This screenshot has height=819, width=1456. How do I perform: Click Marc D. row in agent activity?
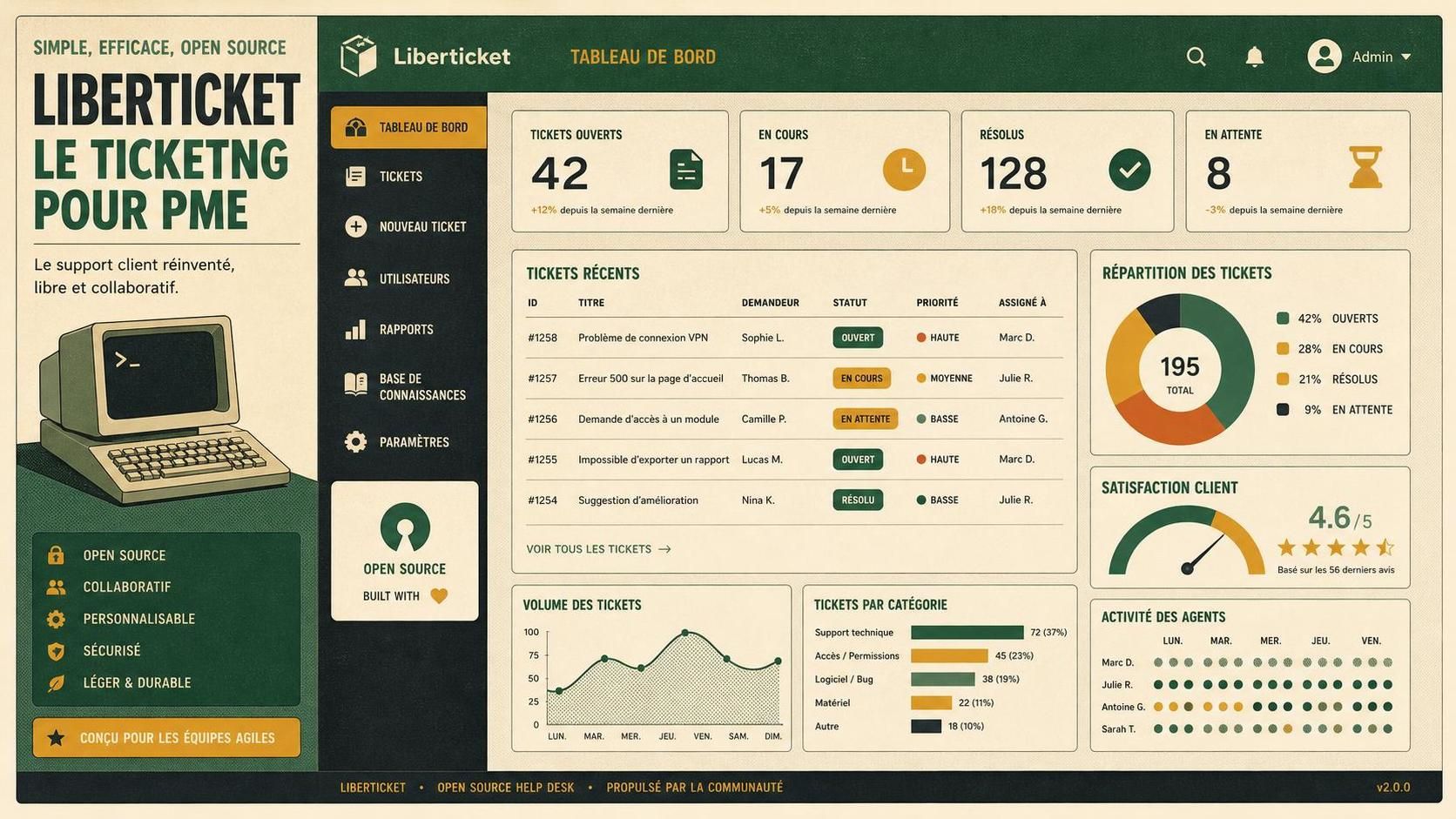(1247, 662)
